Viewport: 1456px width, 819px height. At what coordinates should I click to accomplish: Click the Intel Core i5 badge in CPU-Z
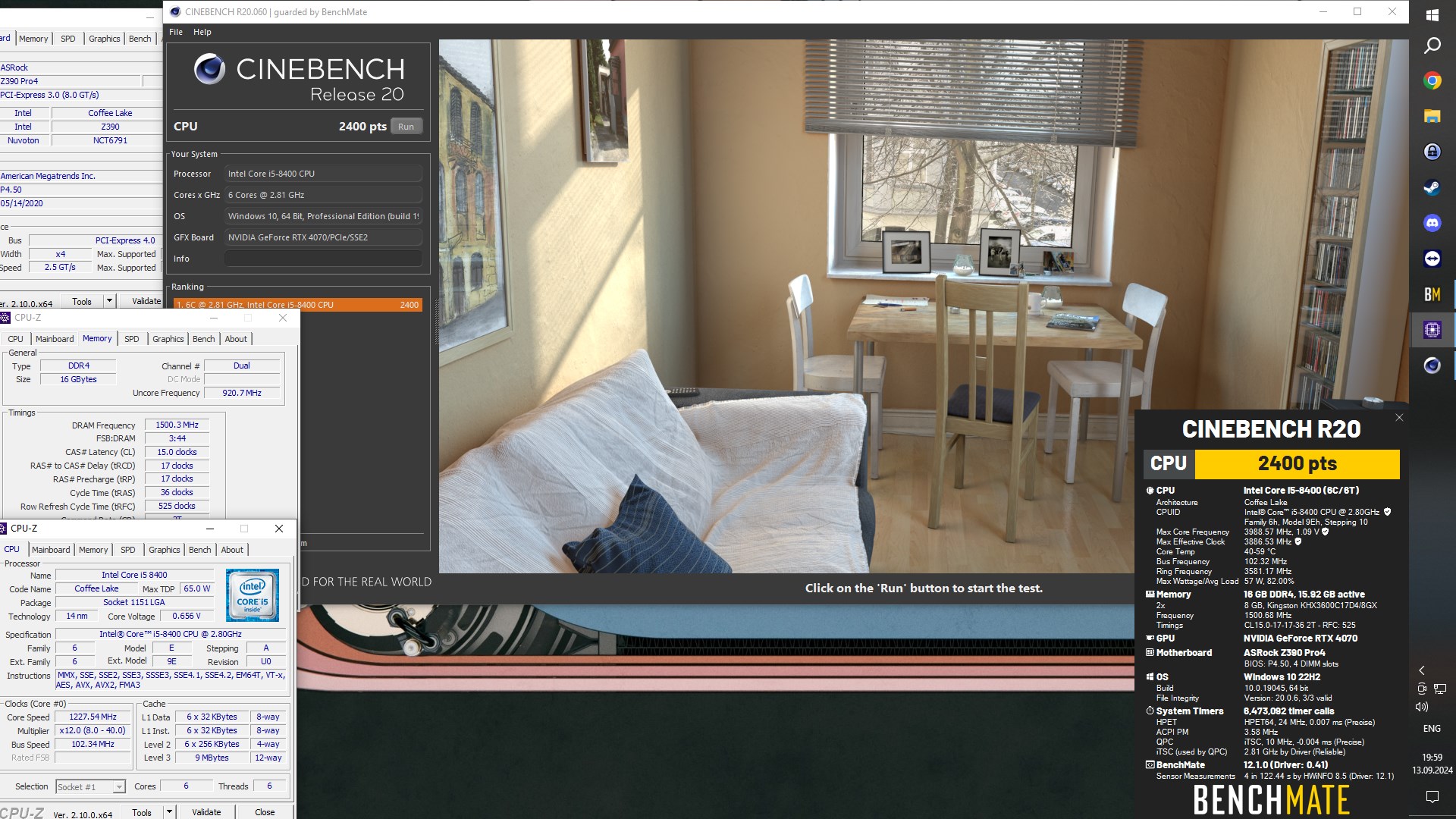click(x=253, y=595)
